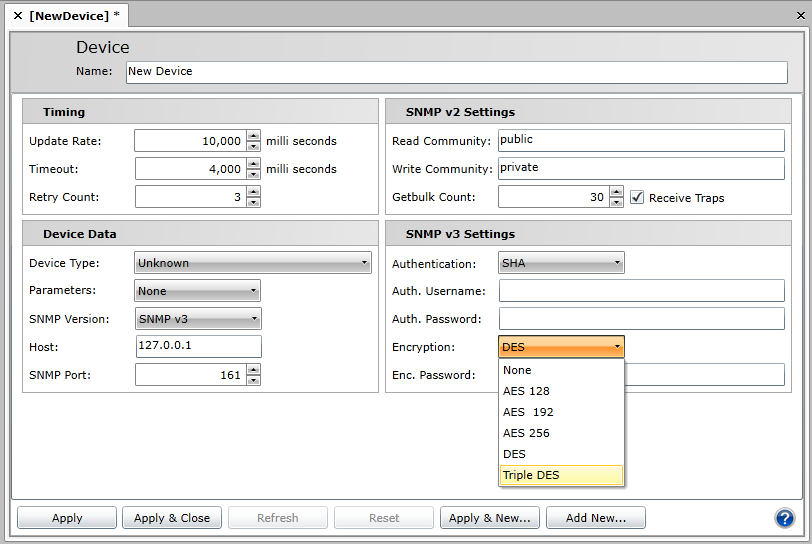Viewport: 812px width, 544px height.
Task: Pick AES 128 from the list
Action: coord(561,391)
